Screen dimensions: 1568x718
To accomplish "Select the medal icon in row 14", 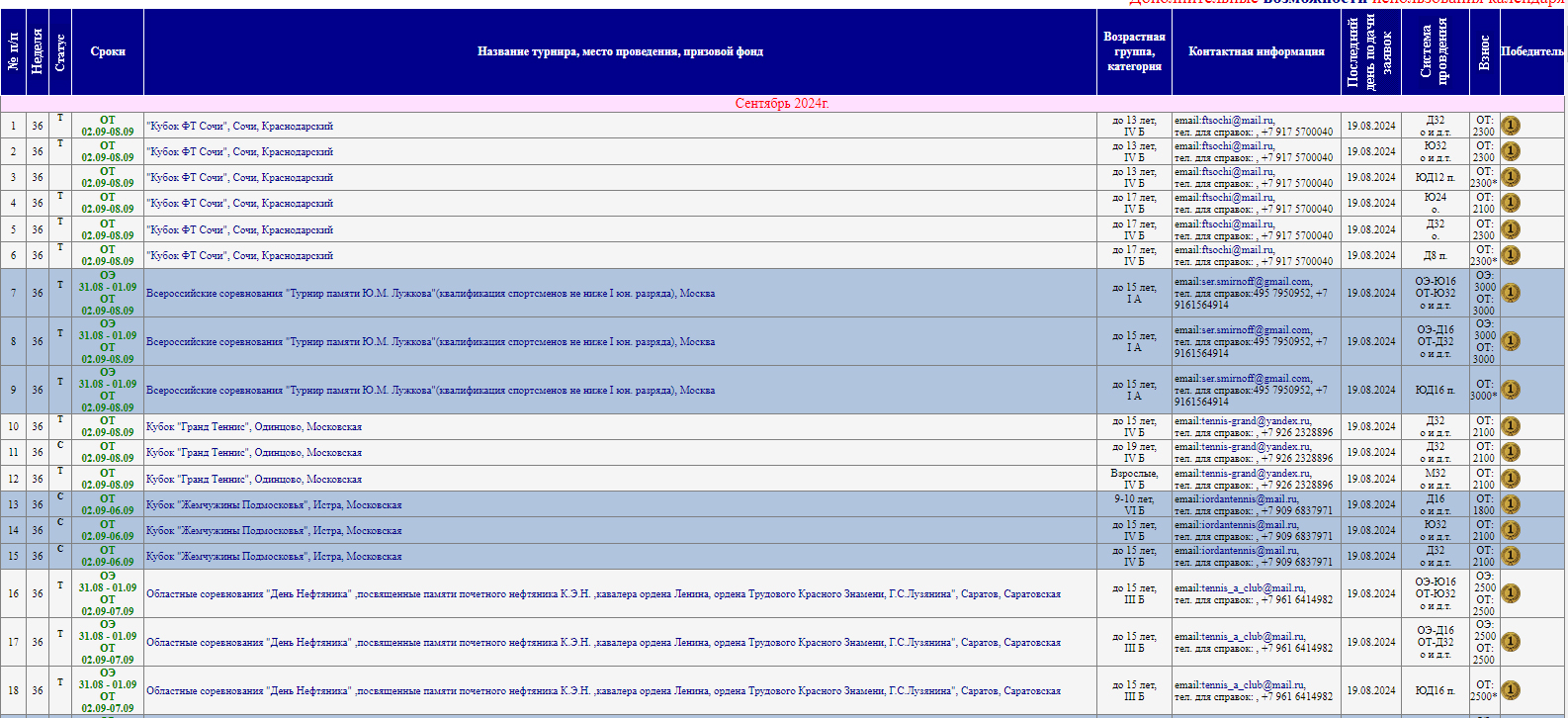I will pyautogui.click(x=1511, y=530).
